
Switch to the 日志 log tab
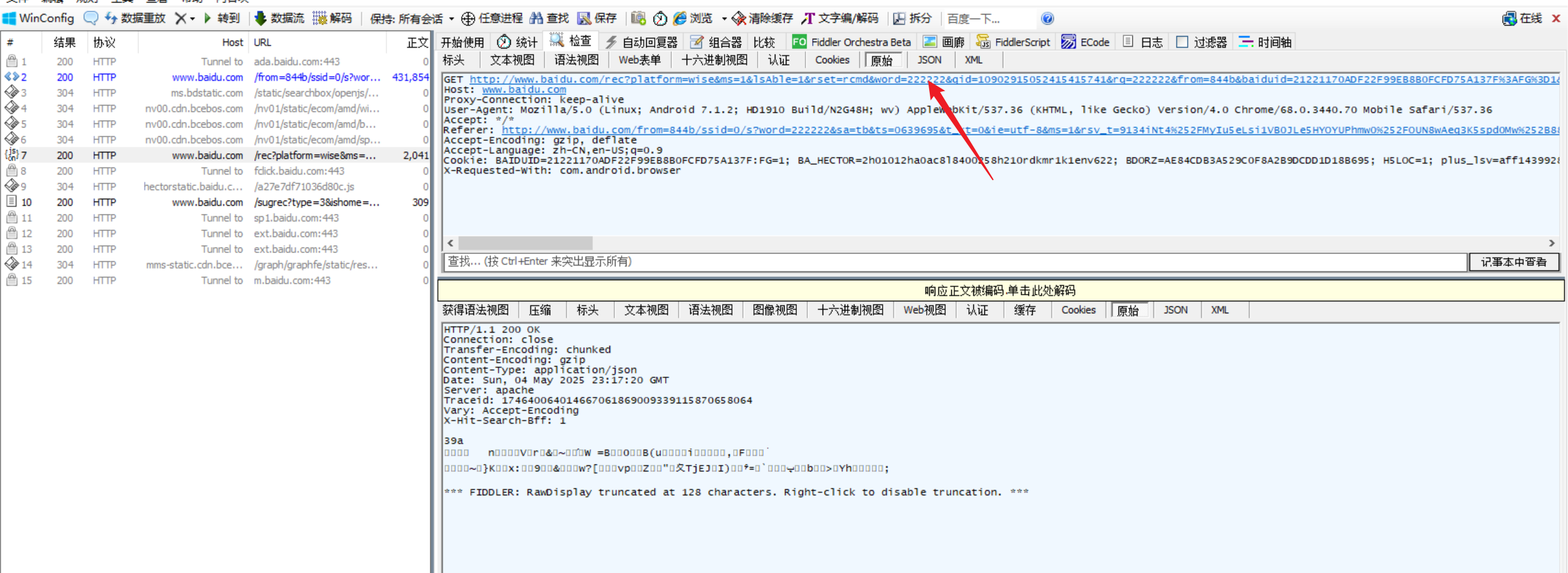1142,42
